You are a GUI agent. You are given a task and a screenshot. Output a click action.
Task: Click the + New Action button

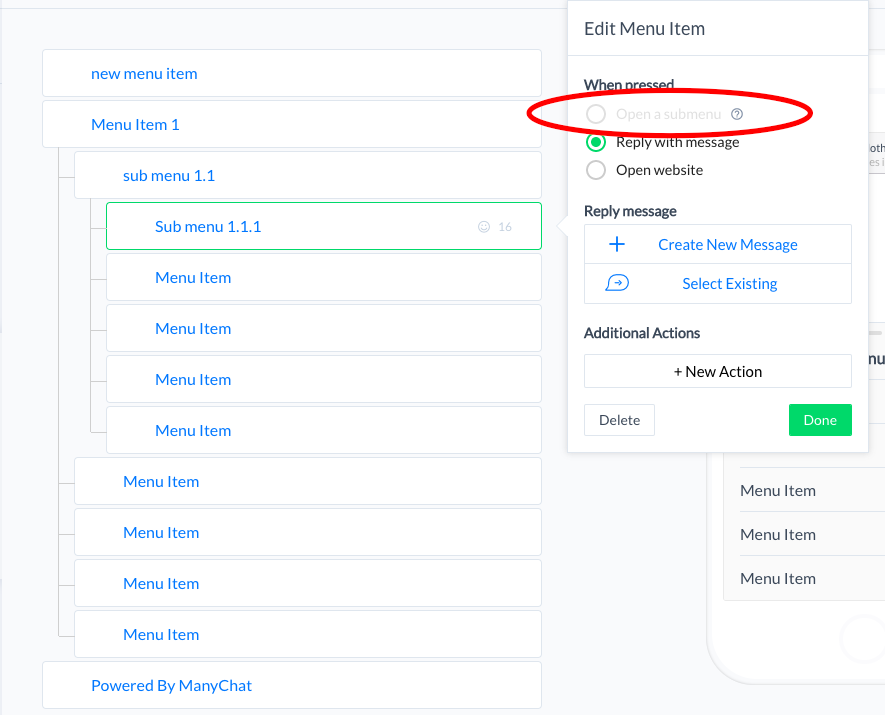pyautogui.click(x=717, y=371)
